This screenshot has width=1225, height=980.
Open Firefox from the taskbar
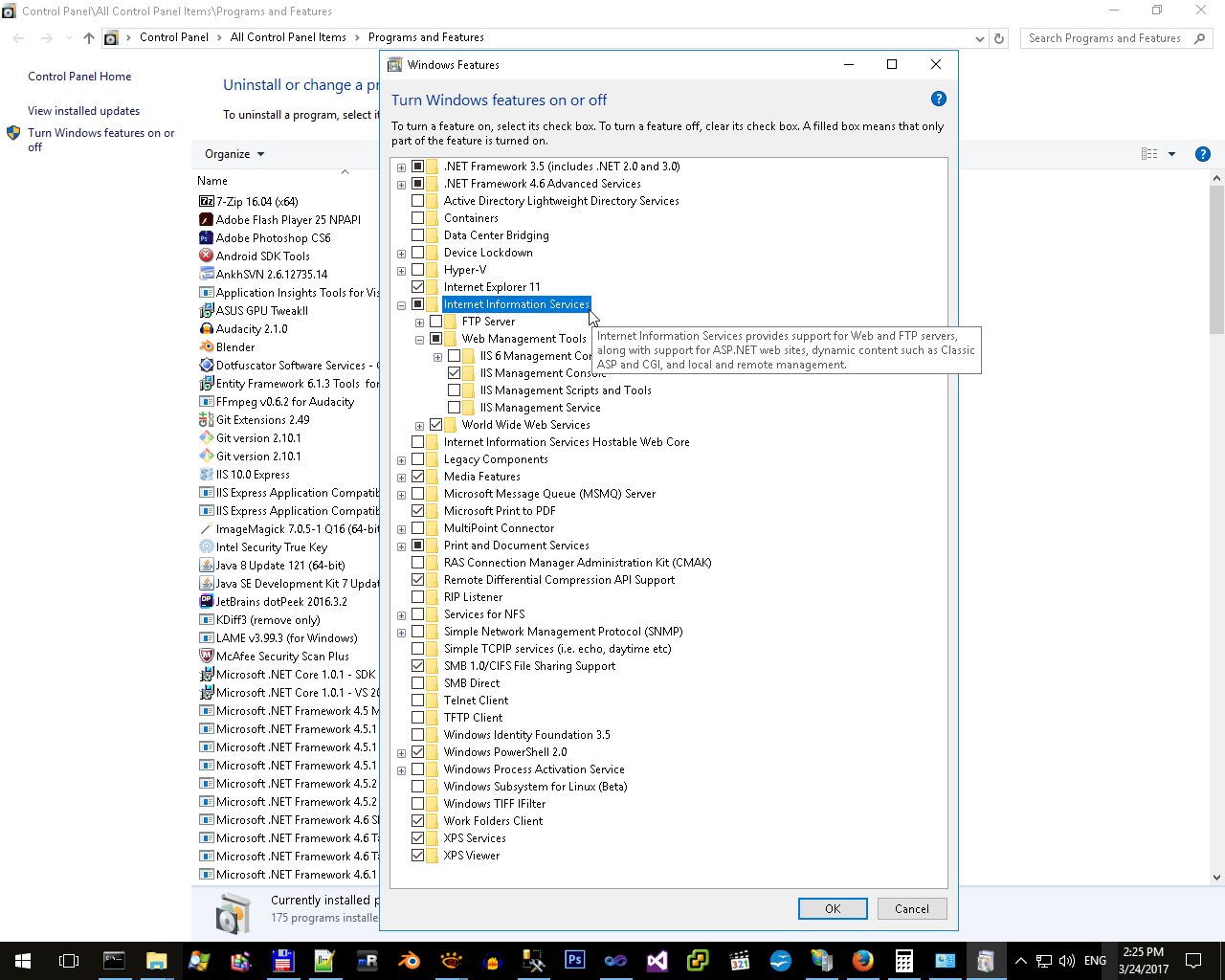[x=862, y=960]
